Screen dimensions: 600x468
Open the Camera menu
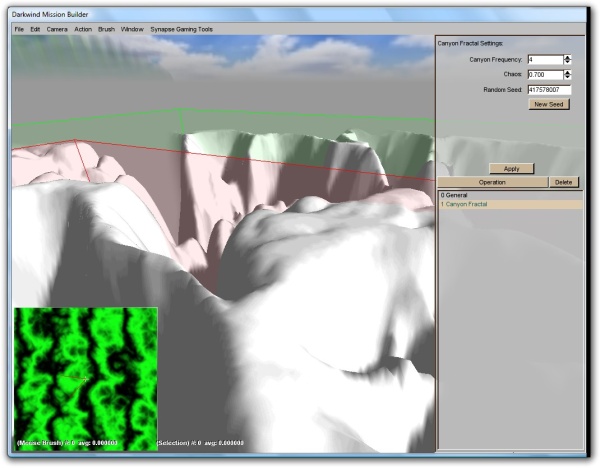[x=57, y=29]
